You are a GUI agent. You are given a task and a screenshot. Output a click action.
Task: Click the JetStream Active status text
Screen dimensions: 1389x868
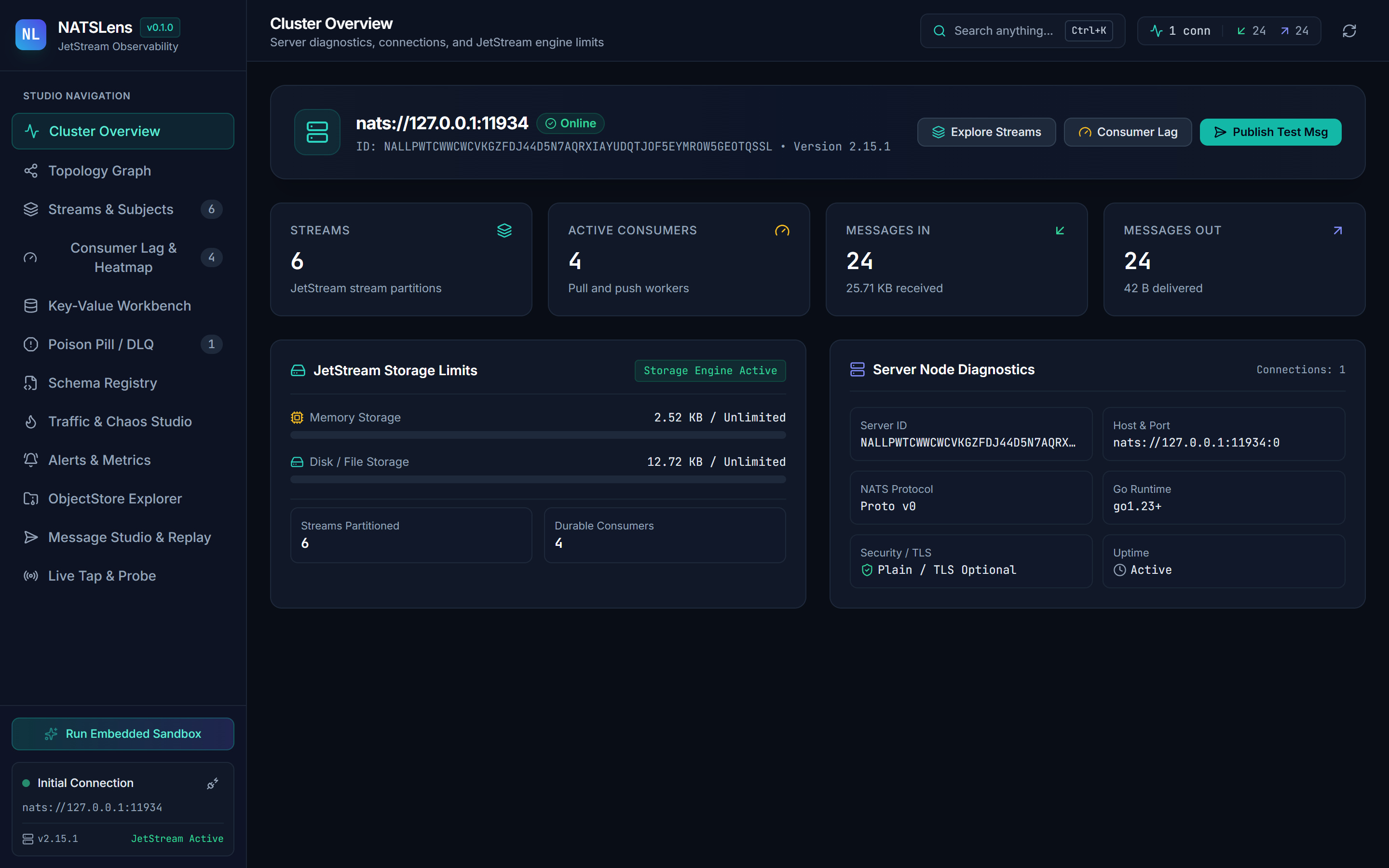pyautogui.click(x=177, y=839)
